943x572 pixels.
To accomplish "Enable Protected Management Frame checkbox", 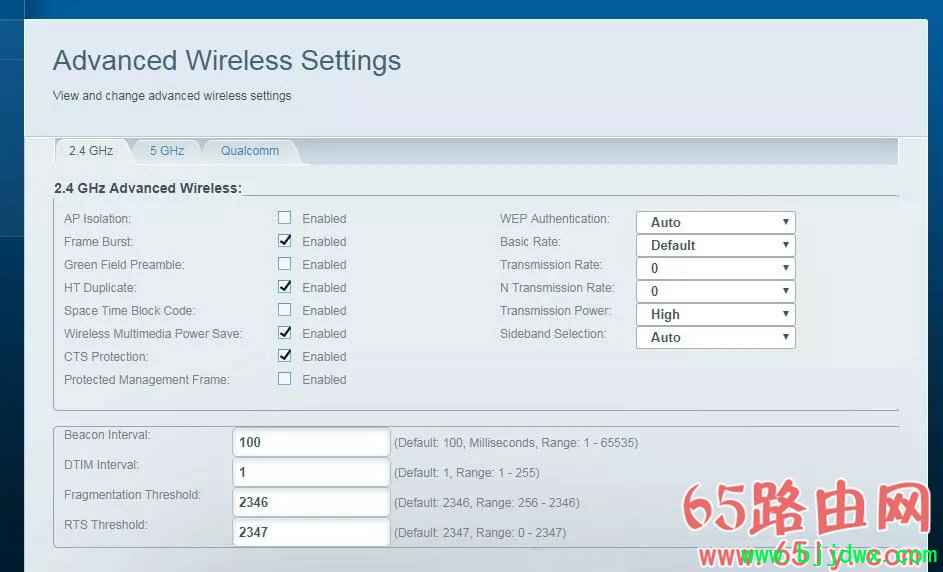I will click(x=285, y=379).
